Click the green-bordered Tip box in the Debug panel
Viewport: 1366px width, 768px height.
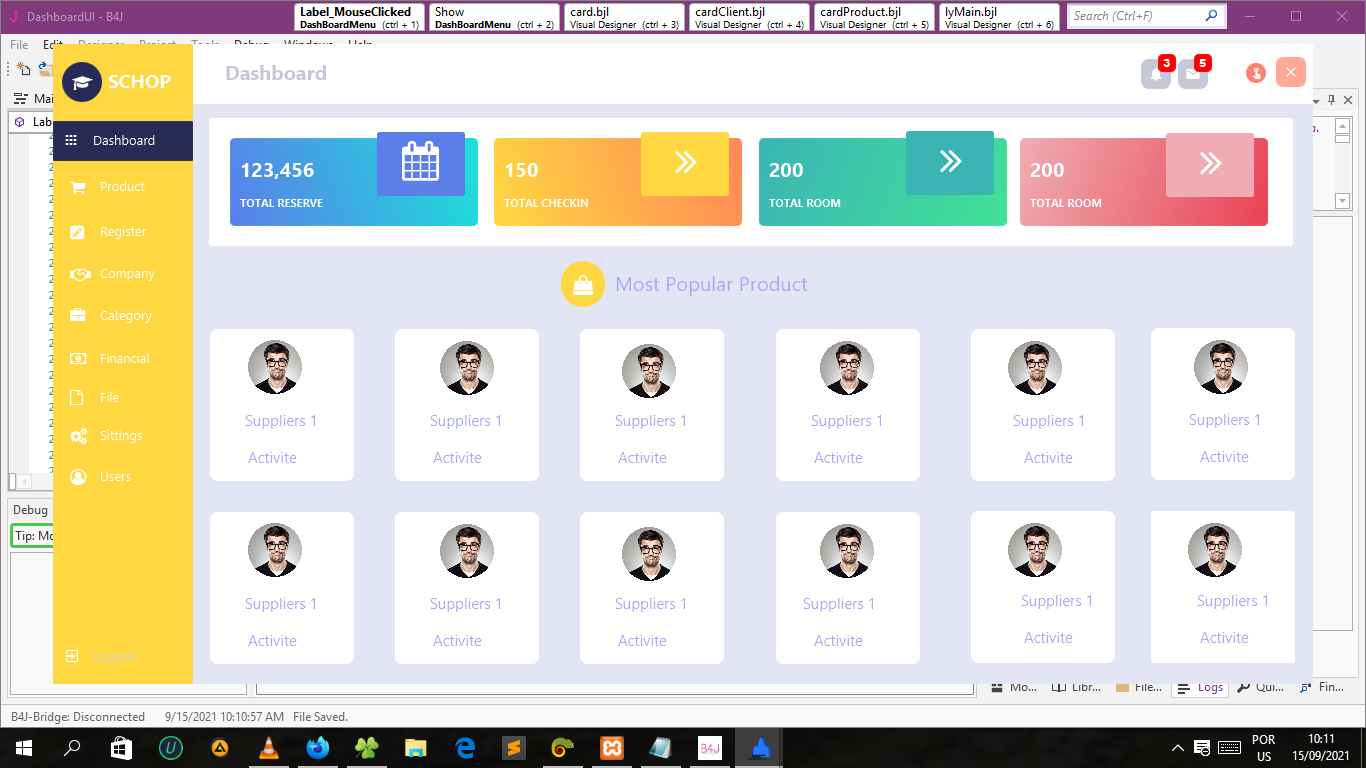point(32,536)
